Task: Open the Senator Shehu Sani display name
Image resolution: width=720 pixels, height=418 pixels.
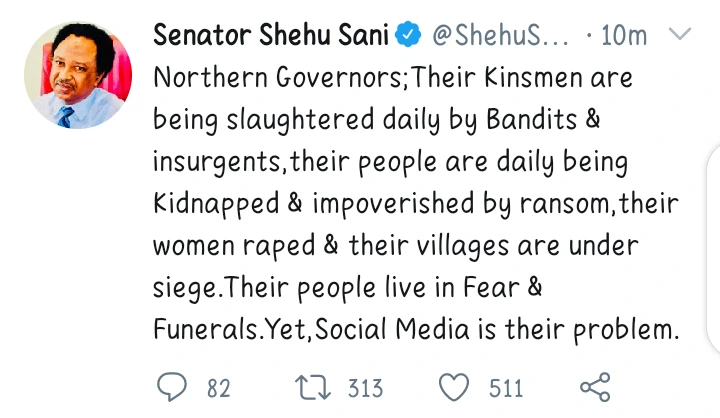Action: (270, 36)
